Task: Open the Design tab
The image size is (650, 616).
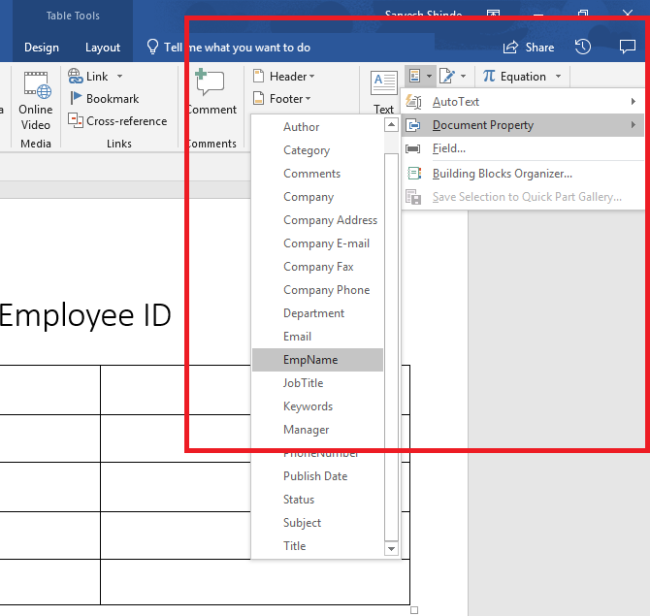Action: (x=41, y=48)
